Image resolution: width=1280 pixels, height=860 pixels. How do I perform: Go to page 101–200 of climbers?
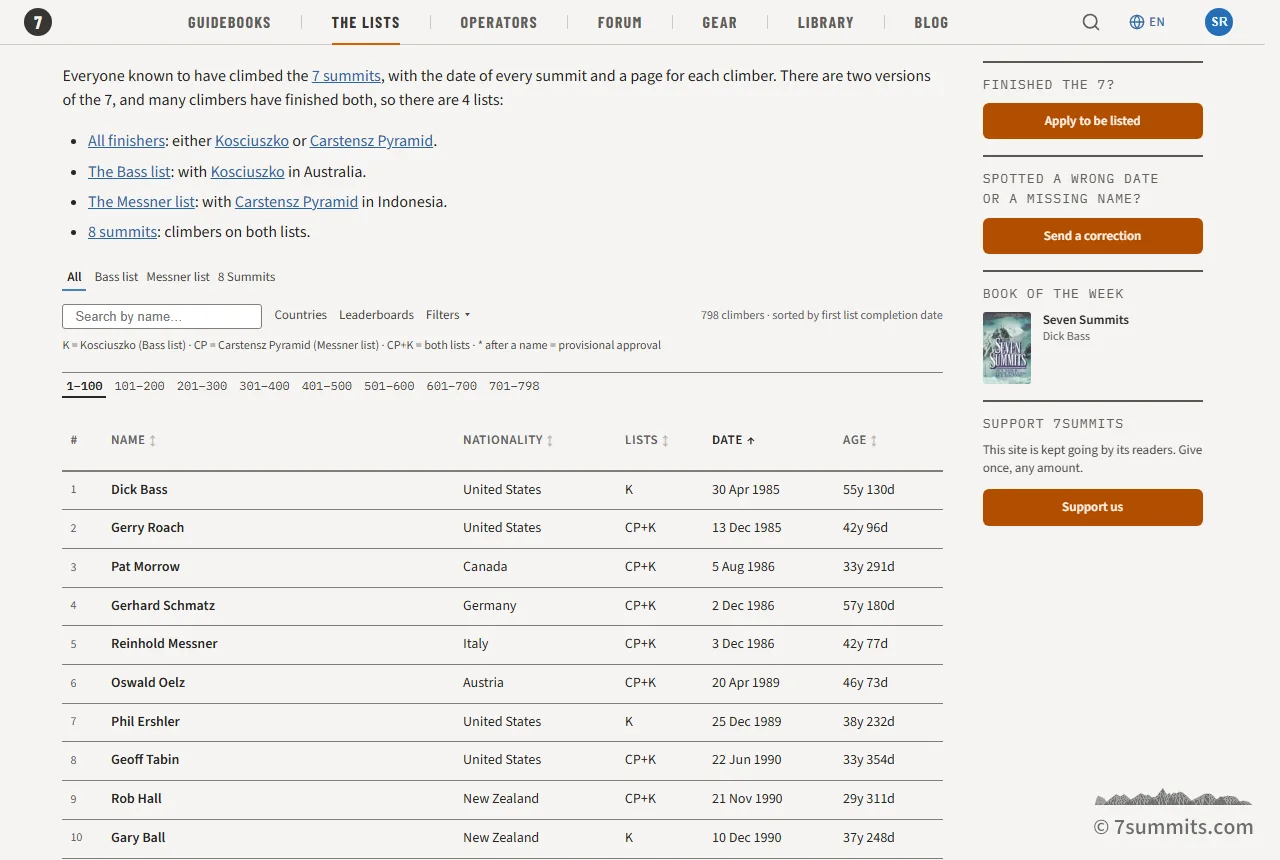140,386
